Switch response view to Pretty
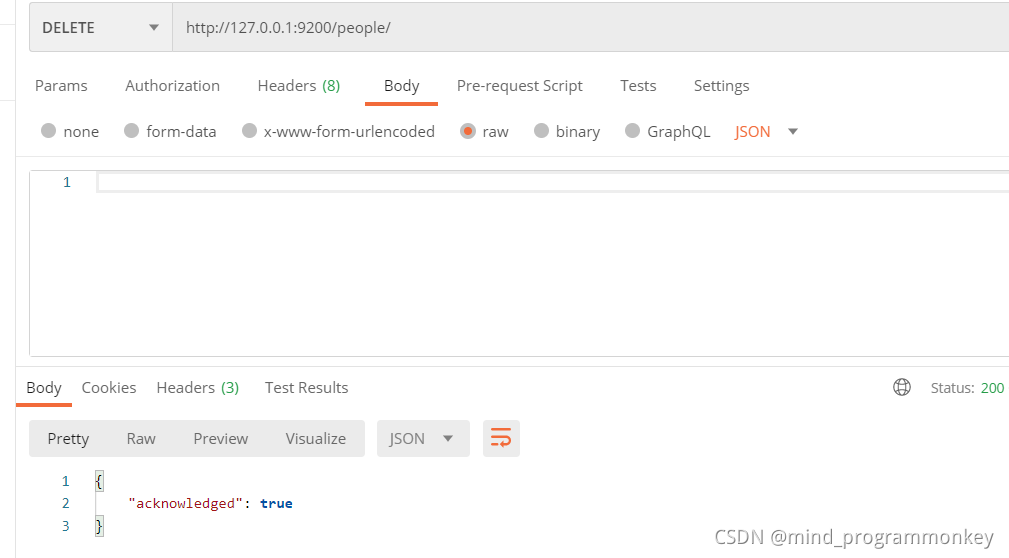The image size is (1009, 558). click(68, 438)
